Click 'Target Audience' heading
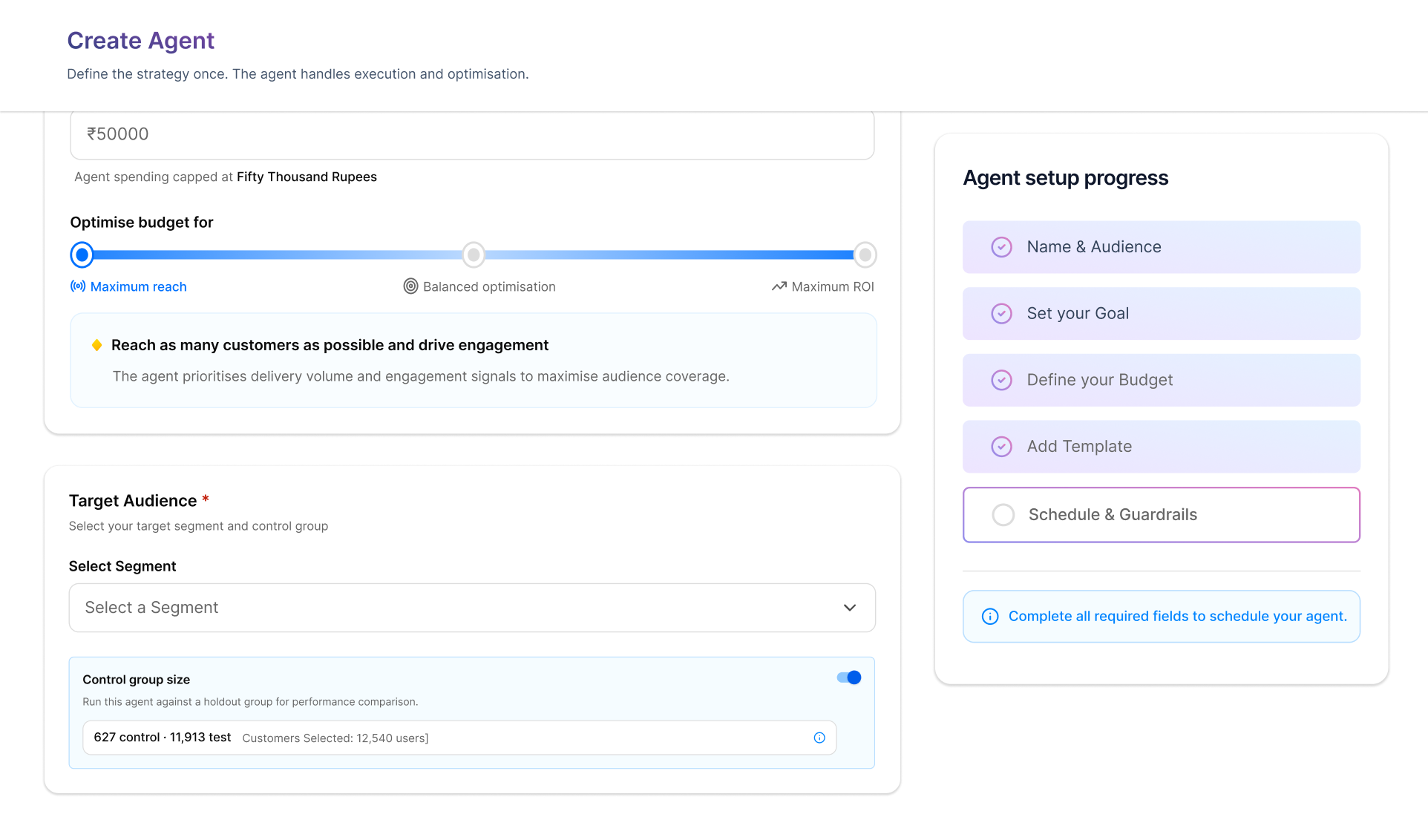 [133, 501]
